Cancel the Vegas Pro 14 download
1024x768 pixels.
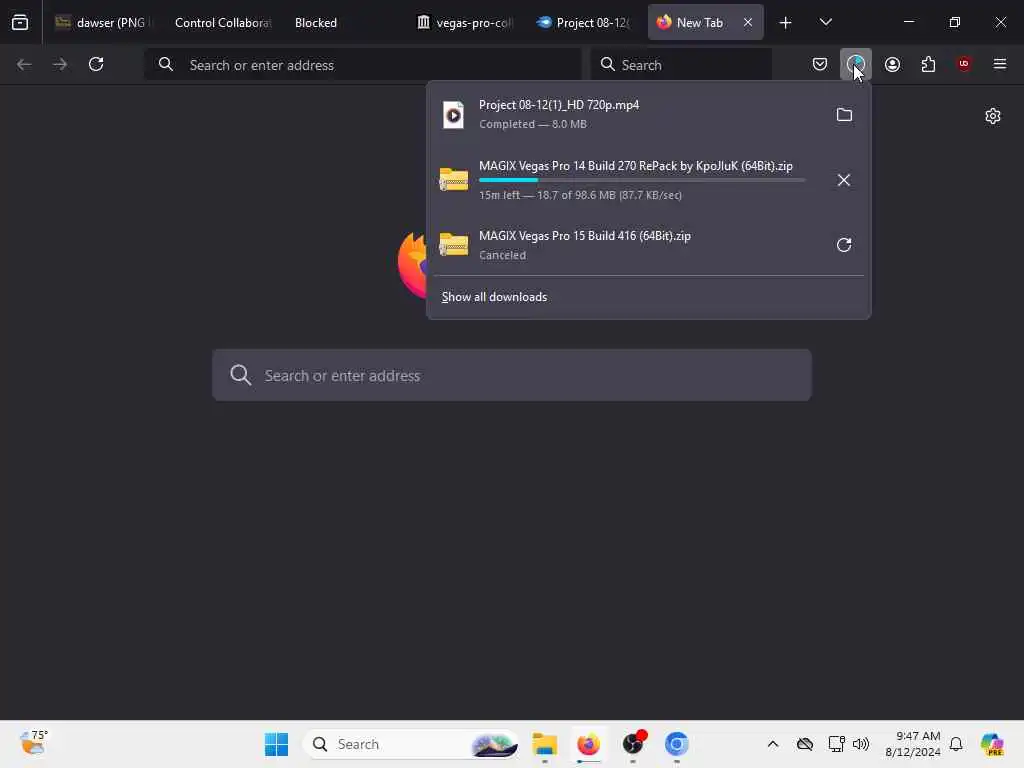pyautogui.click(x=844, y=180)
